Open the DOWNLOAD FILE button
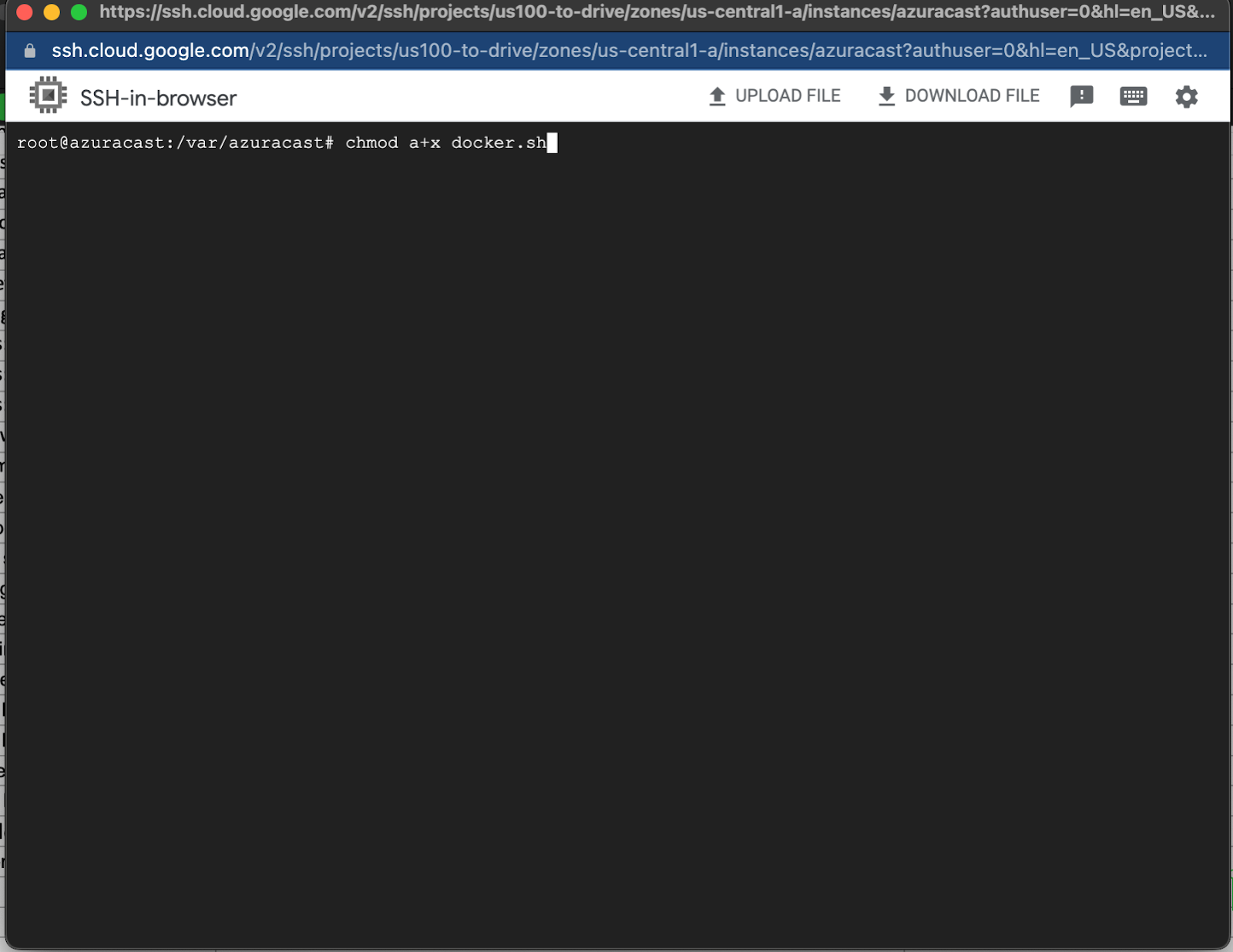 click(959, 96)
